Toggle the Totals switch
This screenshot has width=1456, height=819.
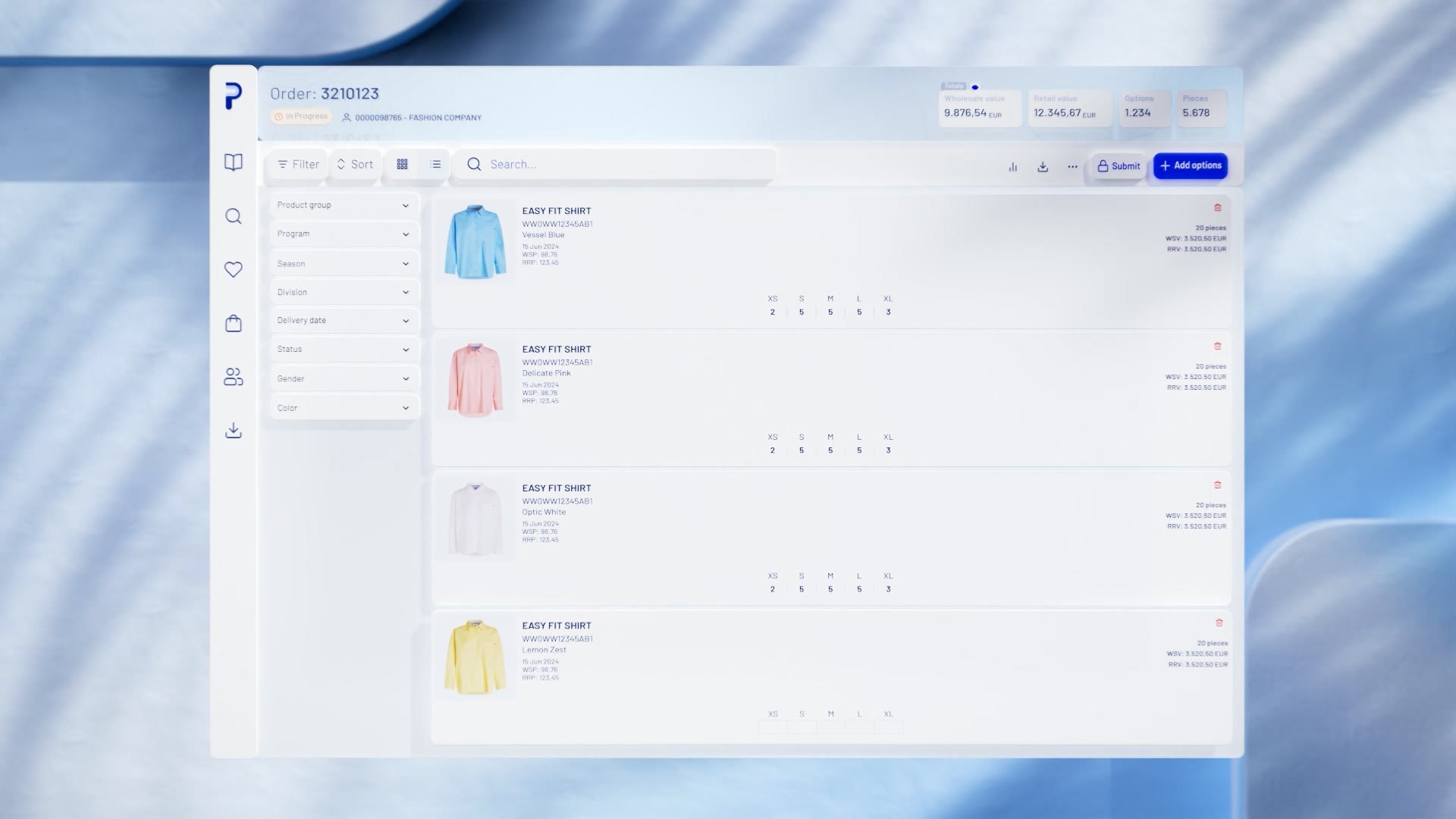(975, 87)
